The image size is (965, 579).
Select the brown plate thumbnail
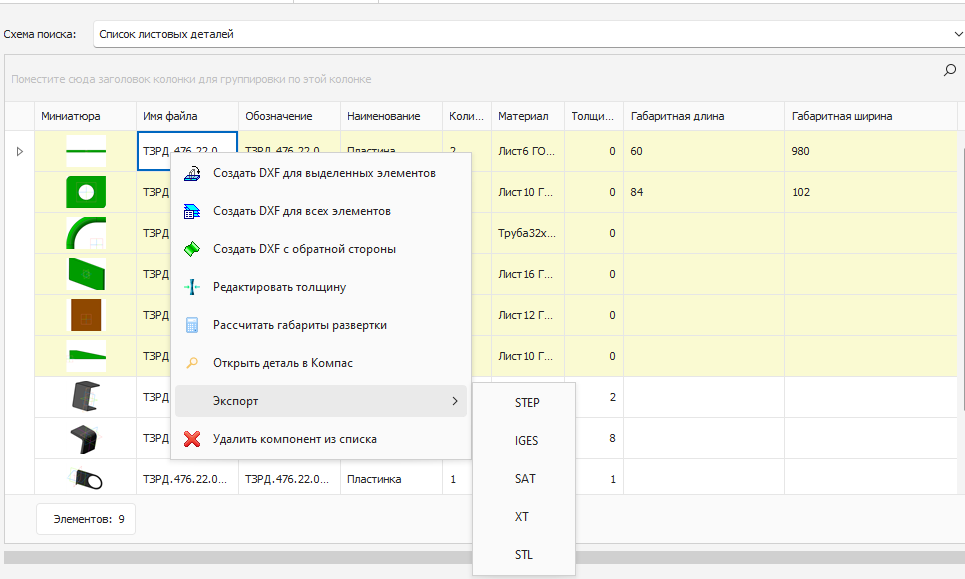coord(85,315)
